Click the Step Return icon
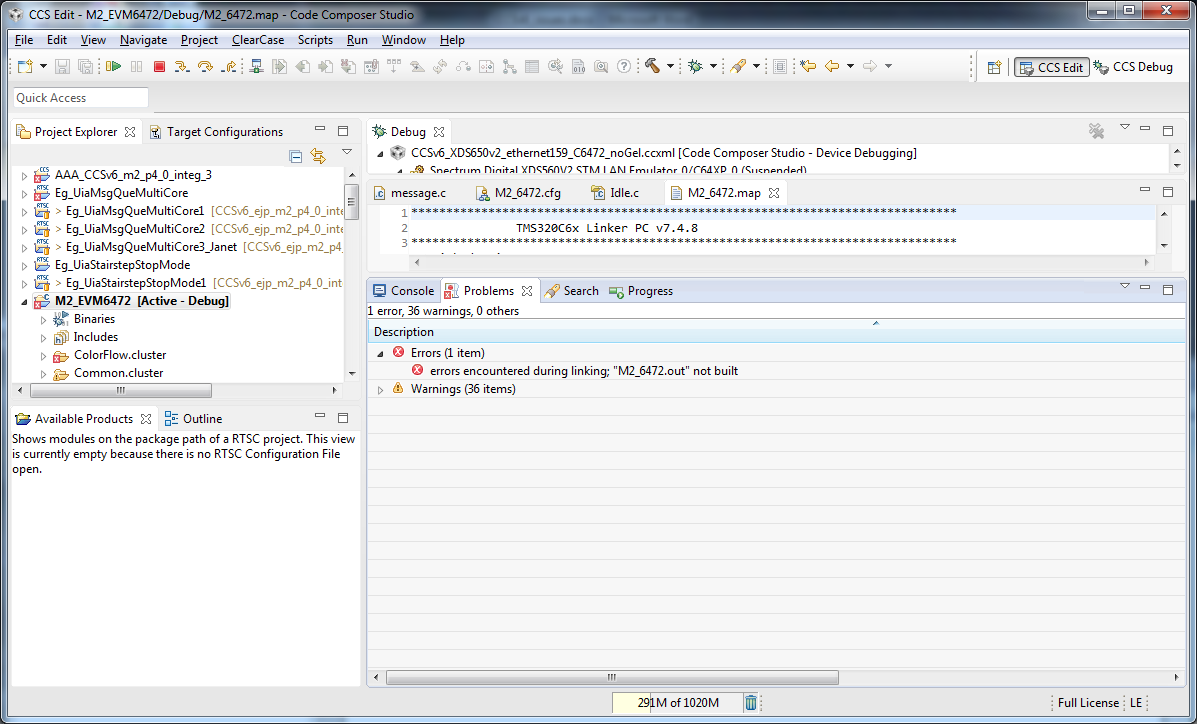The width and height of the screenshot is (1197, 724). [227, 66]
